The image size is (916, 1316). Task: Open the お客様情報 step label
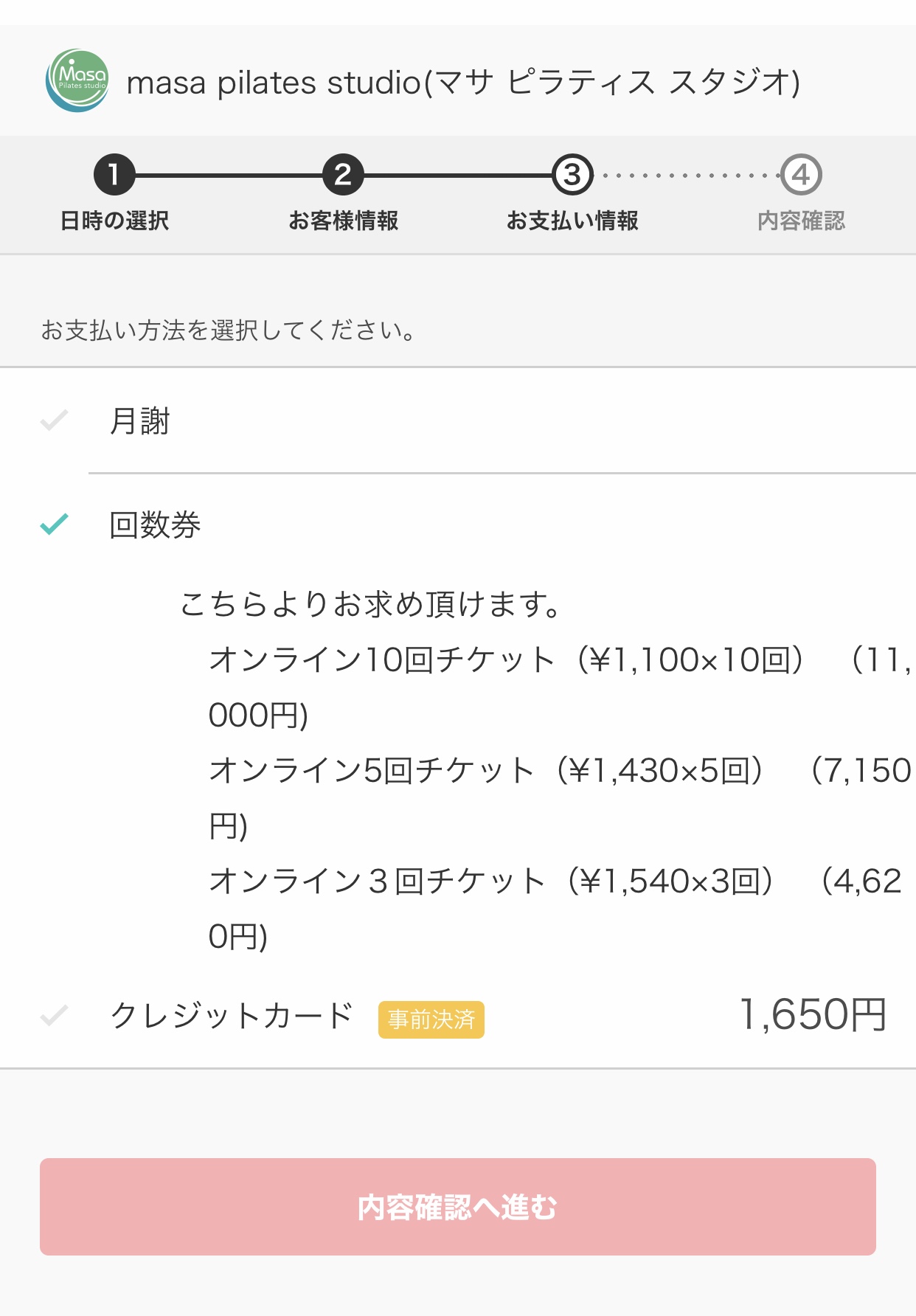click(343, 221)
